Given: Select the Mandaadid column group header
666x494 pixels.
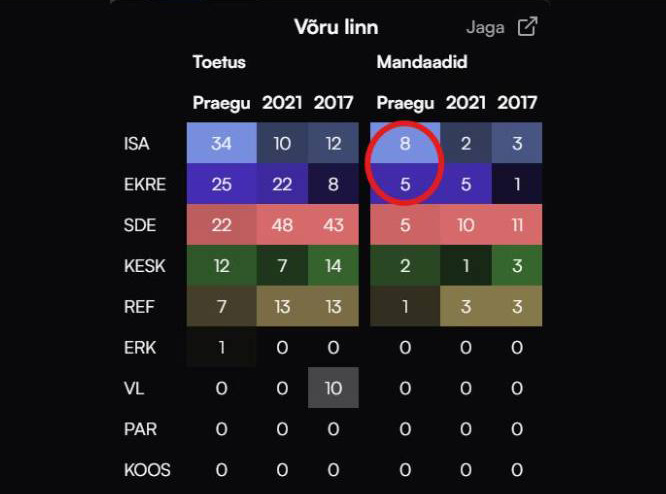Looking at the screenshot, I should tap(421, 62).
